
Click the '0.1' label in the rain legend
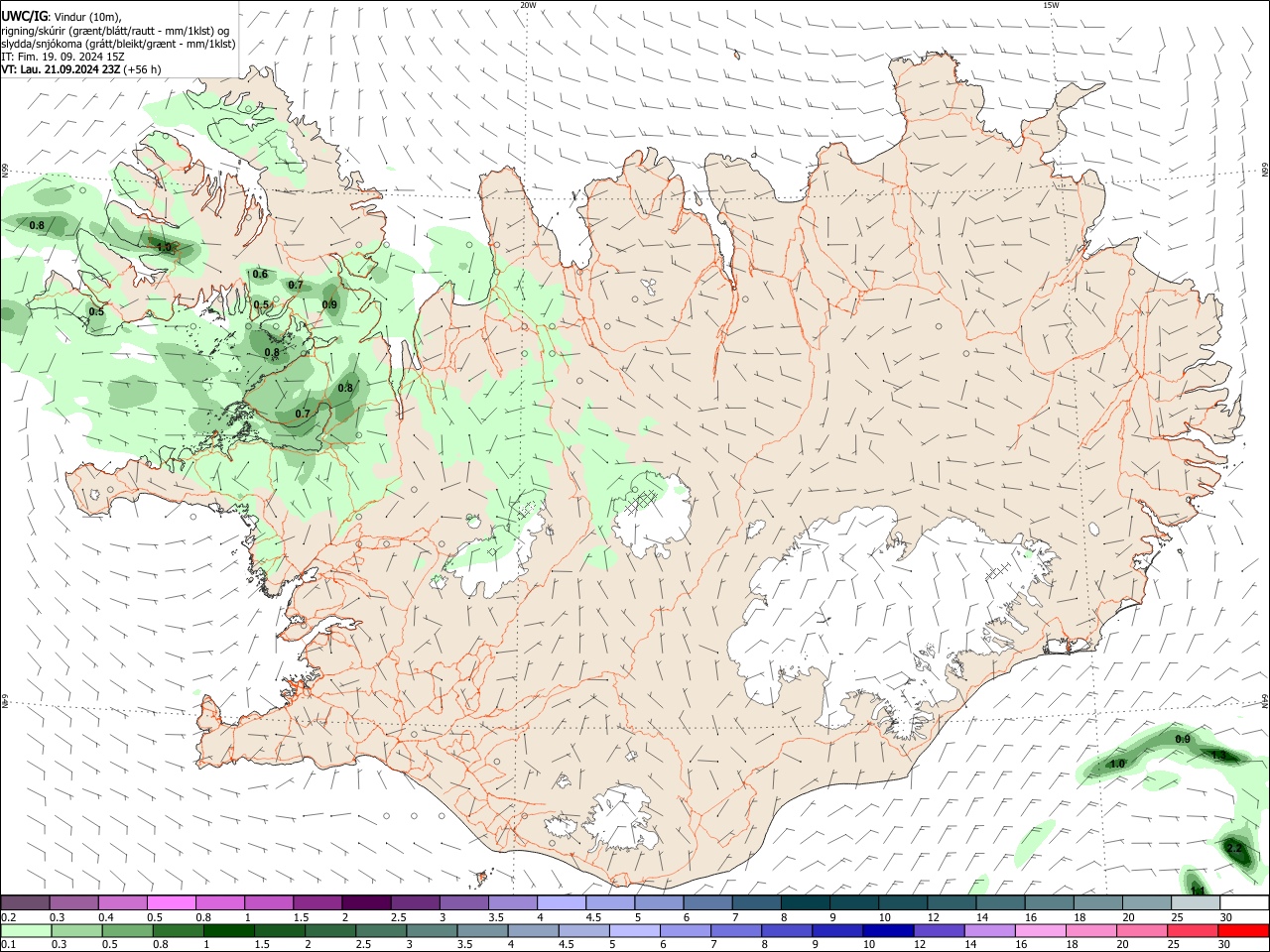click(8, 945)
